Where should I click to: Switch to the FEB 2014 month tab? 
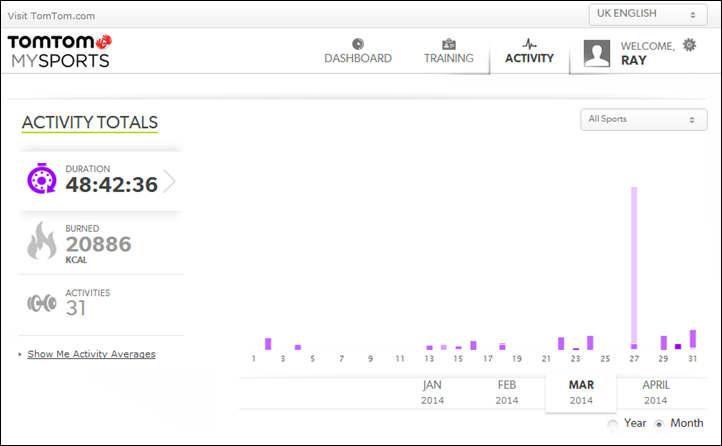507,393
